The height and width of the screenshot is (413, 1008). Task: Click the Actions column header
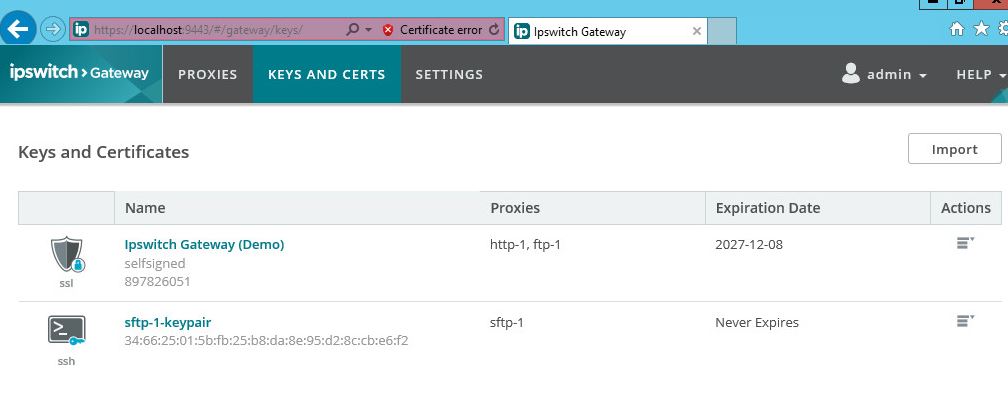(966, 208)
